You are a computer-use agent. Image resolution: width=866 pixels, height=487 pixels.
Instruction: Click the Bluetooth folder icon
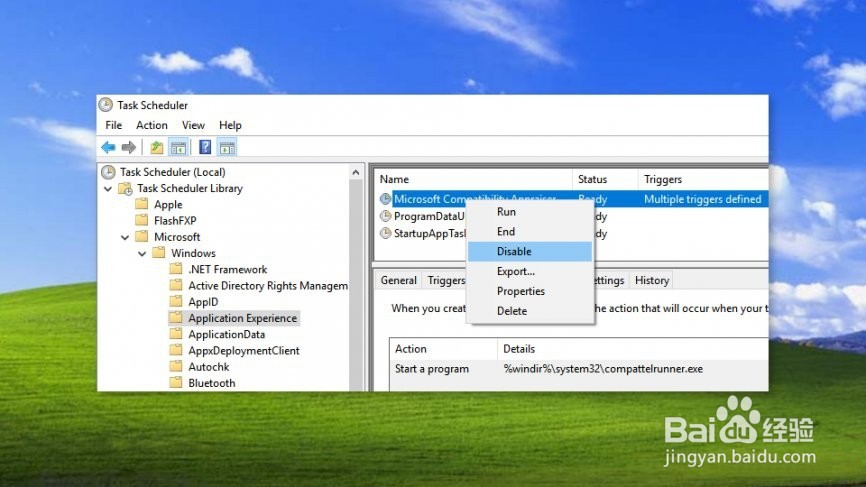(176, 383)
